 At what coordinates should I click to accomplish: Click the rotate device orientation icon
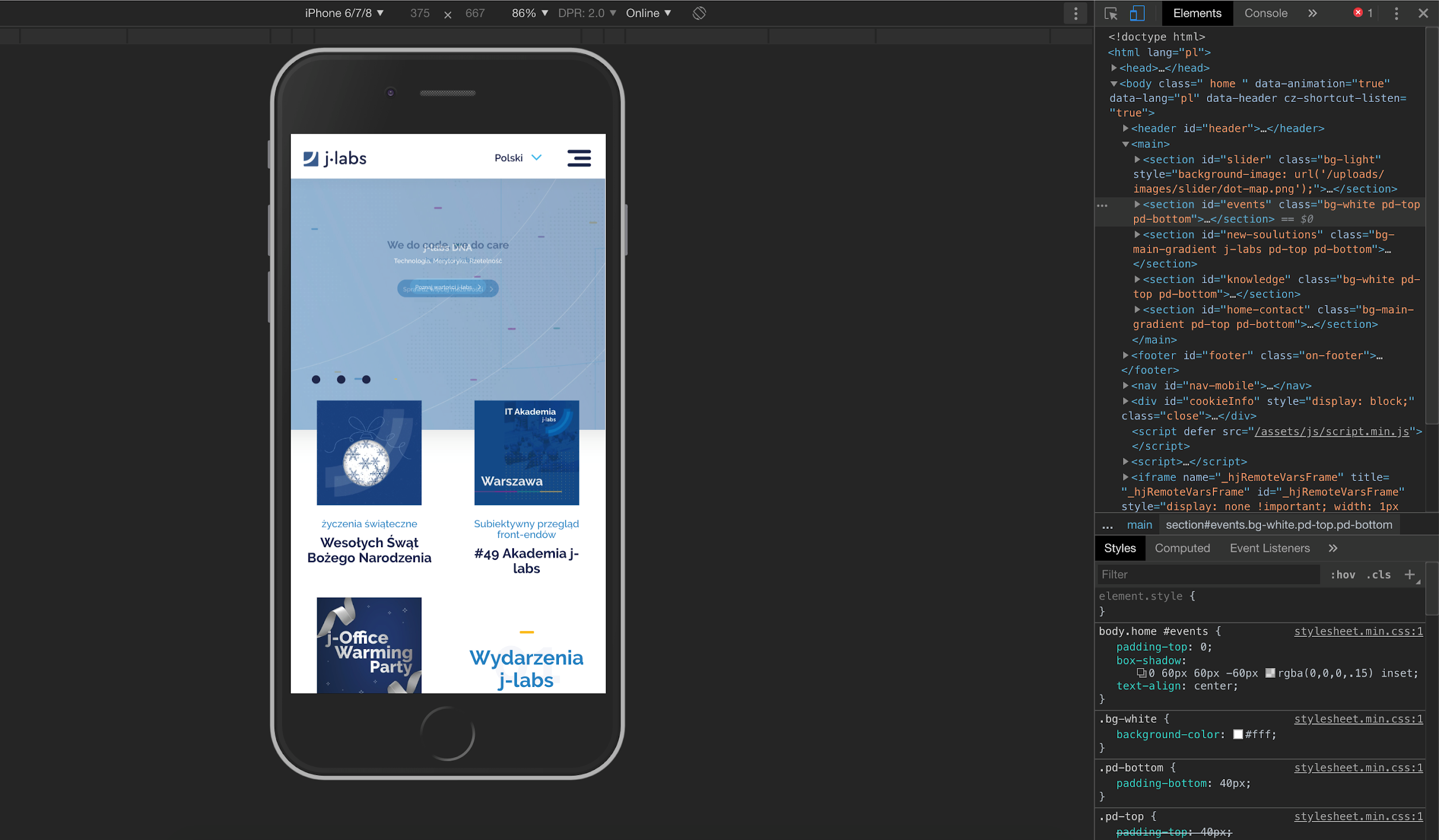(x=699, y=13)
